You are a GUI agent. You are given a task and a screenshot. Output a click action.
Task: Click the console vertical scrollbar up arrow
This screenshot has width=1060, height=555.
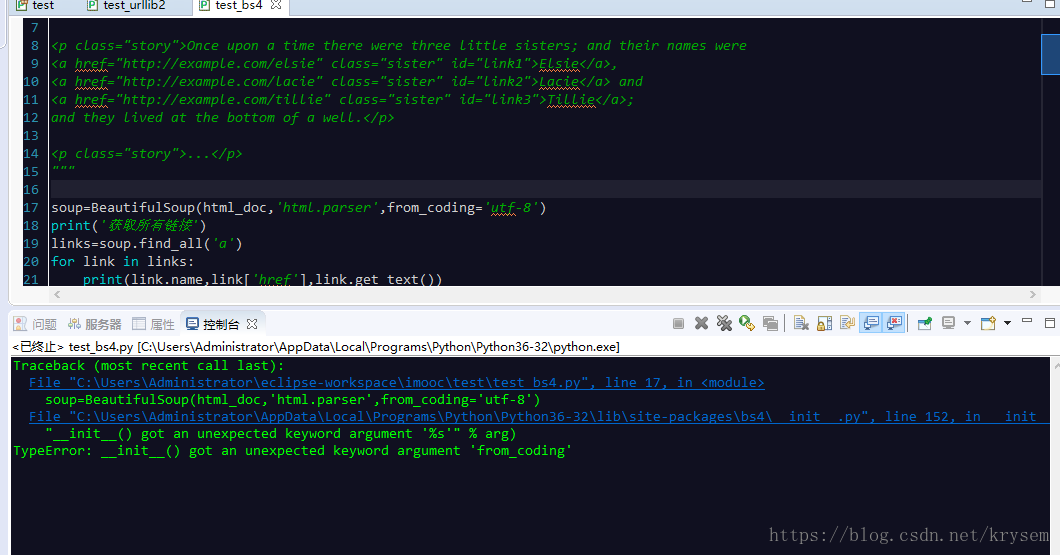[x=1056, y=365]
